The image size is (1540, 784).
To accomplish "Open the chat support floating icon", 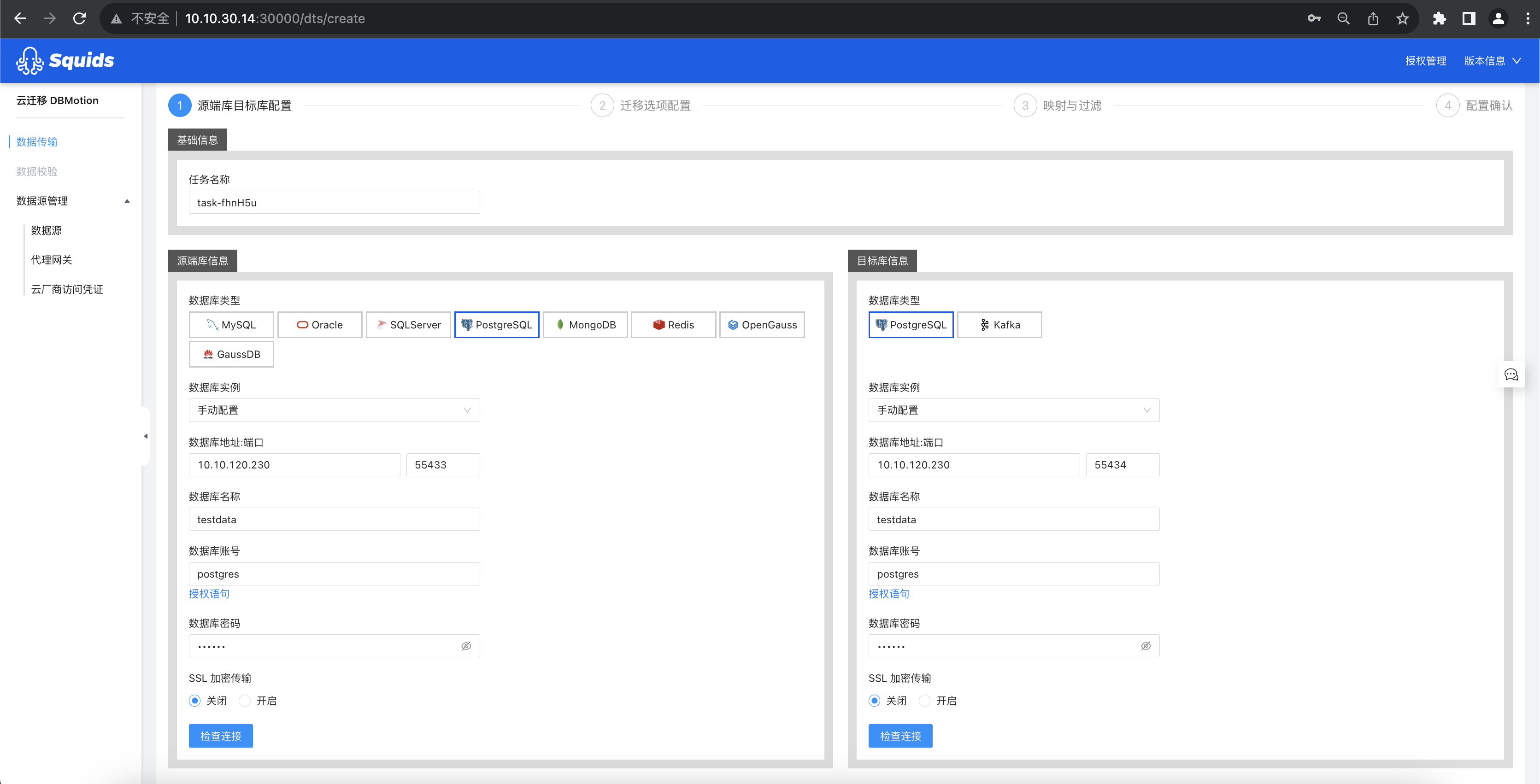I will tap(1511, 374).
